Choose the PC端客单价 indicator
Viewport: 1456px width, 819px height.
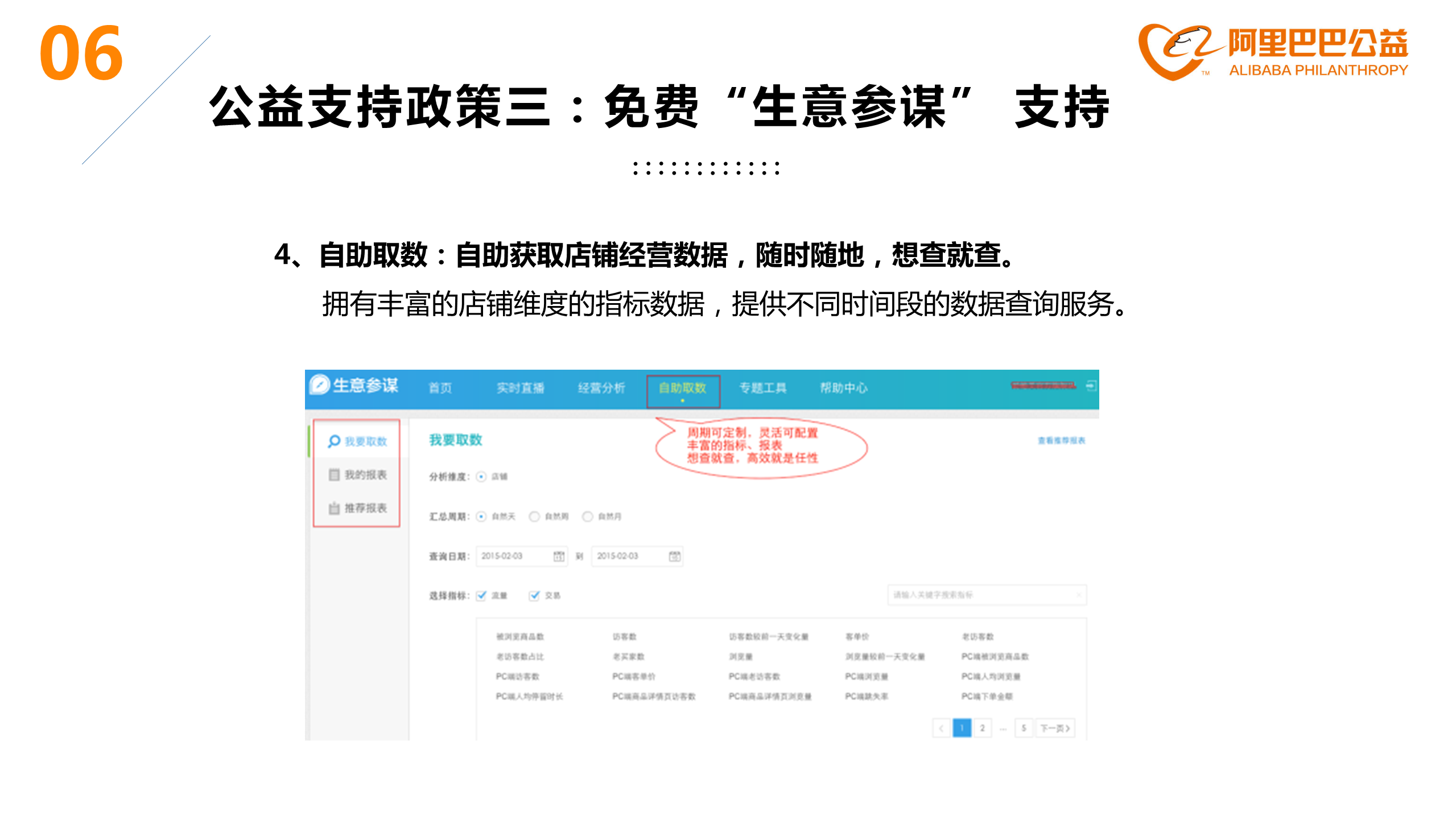coord(634,676)
